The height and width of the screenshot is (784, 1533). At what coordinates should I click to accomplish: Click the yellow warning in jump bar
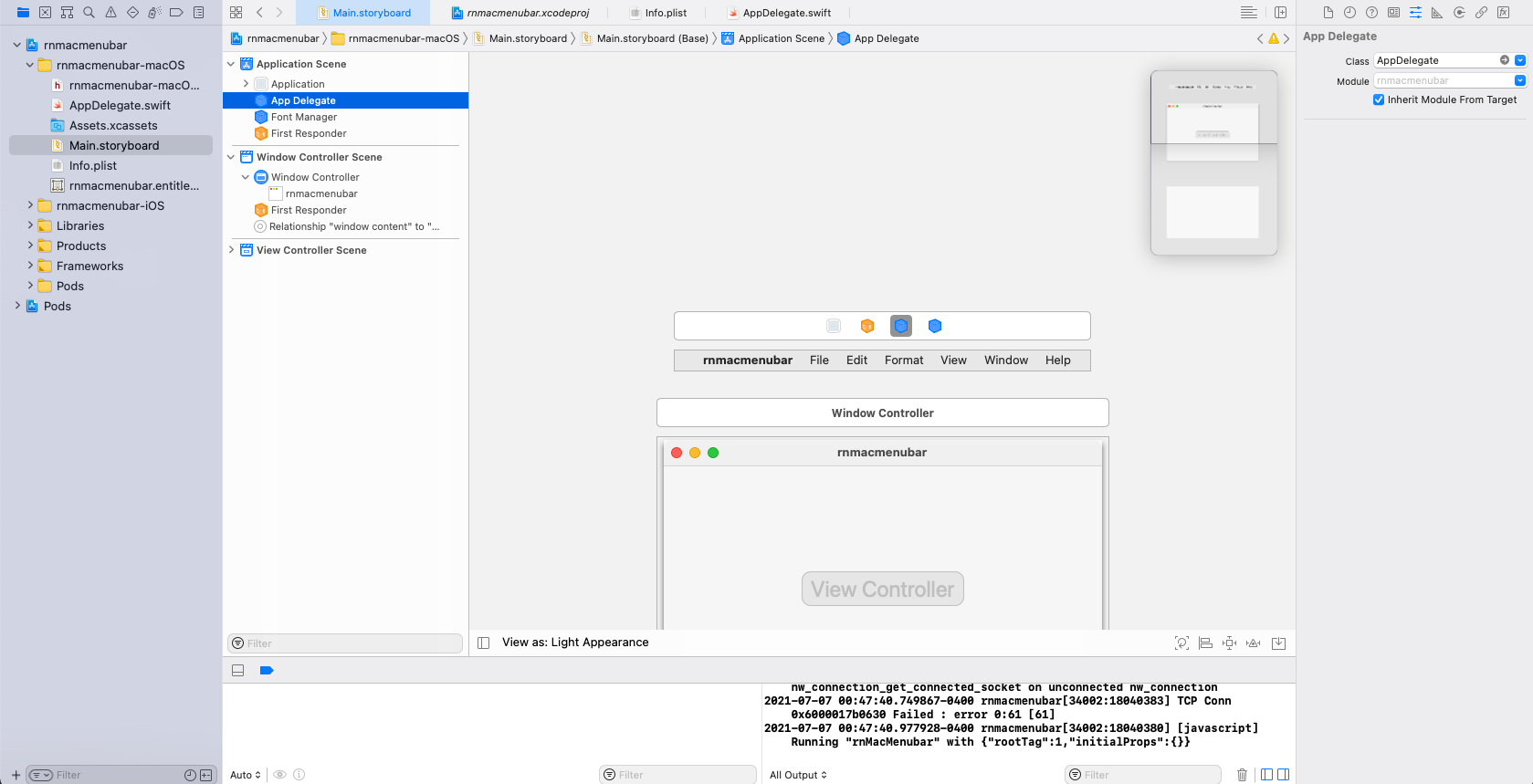tap(1273, 38)
